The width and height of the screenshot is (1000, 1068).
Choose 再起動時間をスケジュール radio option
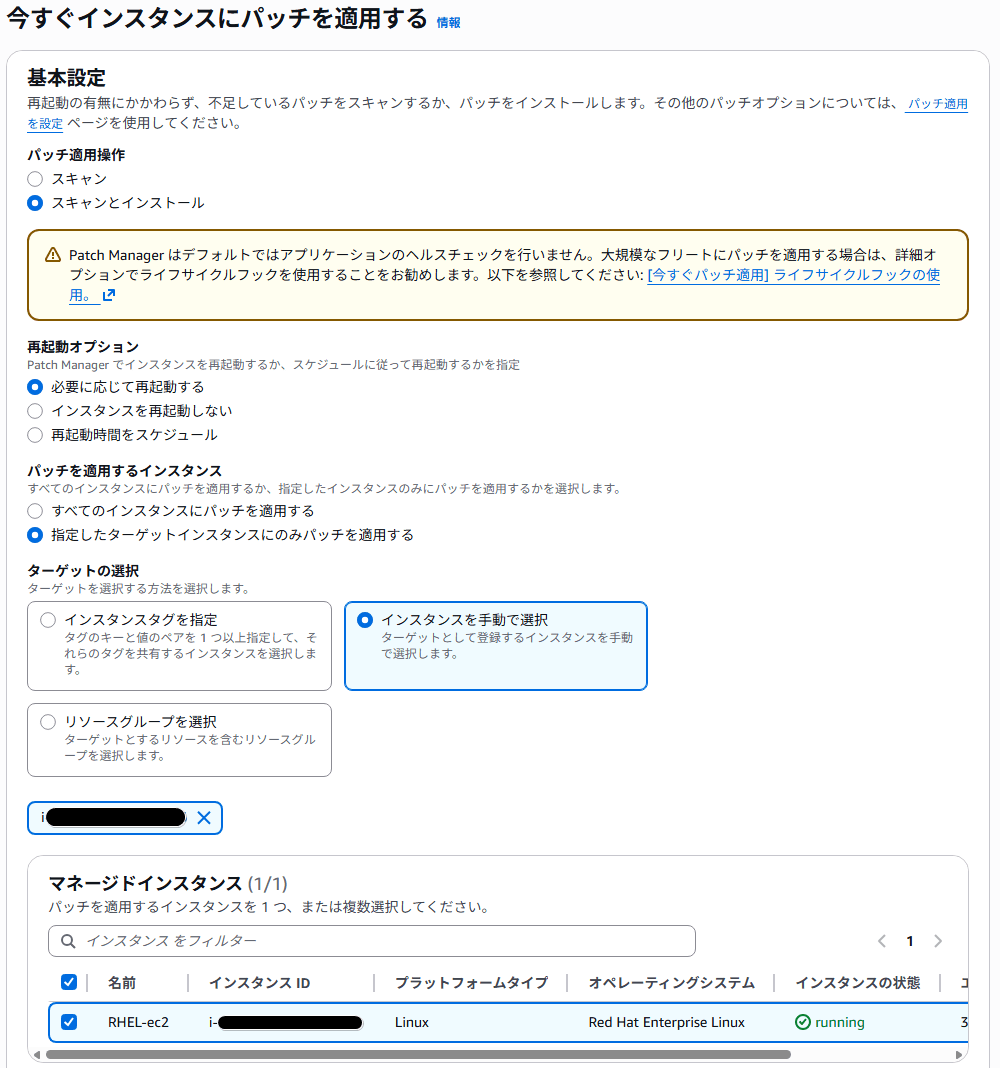click(35, 435)
